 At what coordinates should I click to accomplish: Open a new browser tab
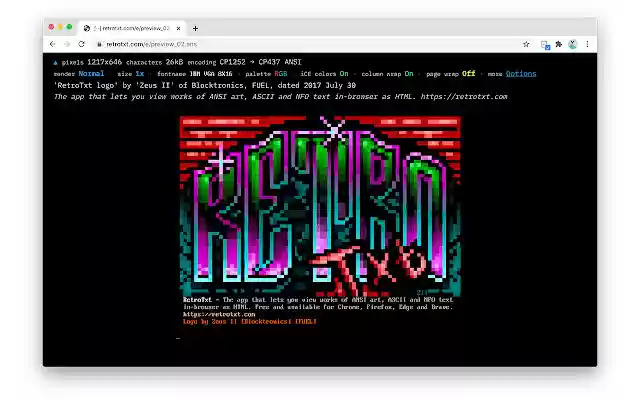(196, 28)
